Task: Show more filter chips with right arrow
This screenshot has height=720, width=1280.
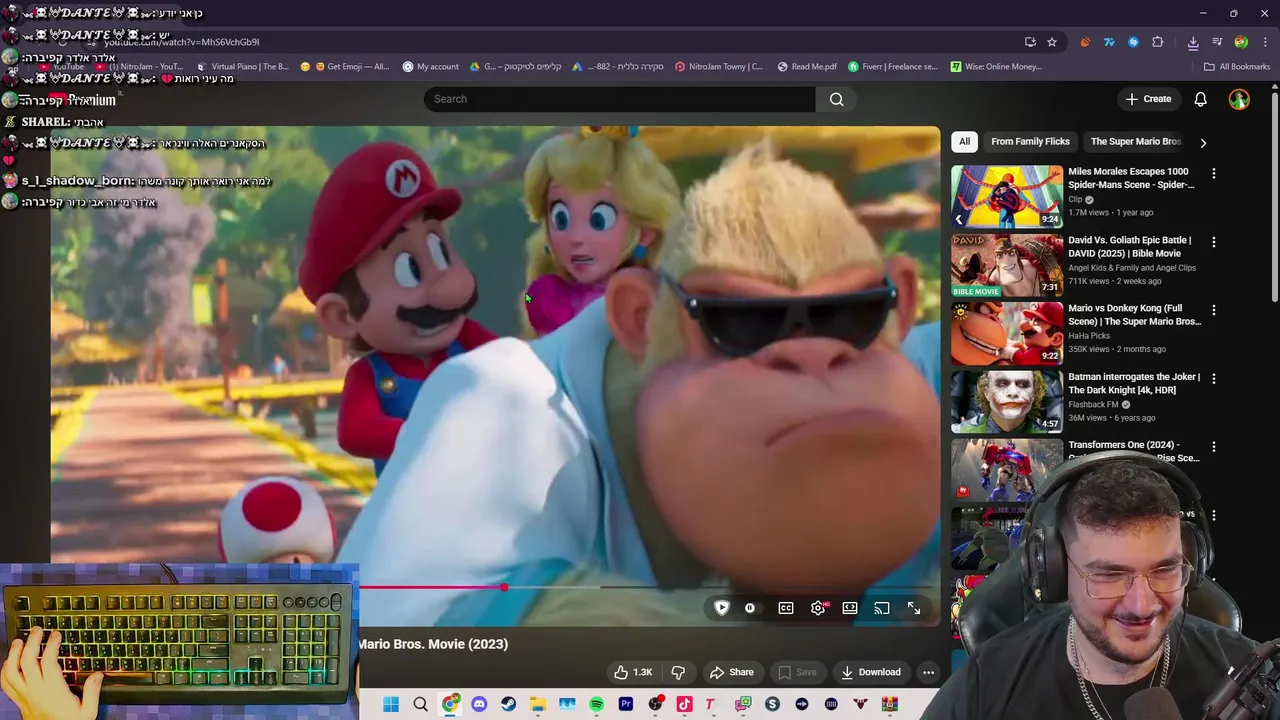Action: pyautogui.click(x=1203, y=142)
